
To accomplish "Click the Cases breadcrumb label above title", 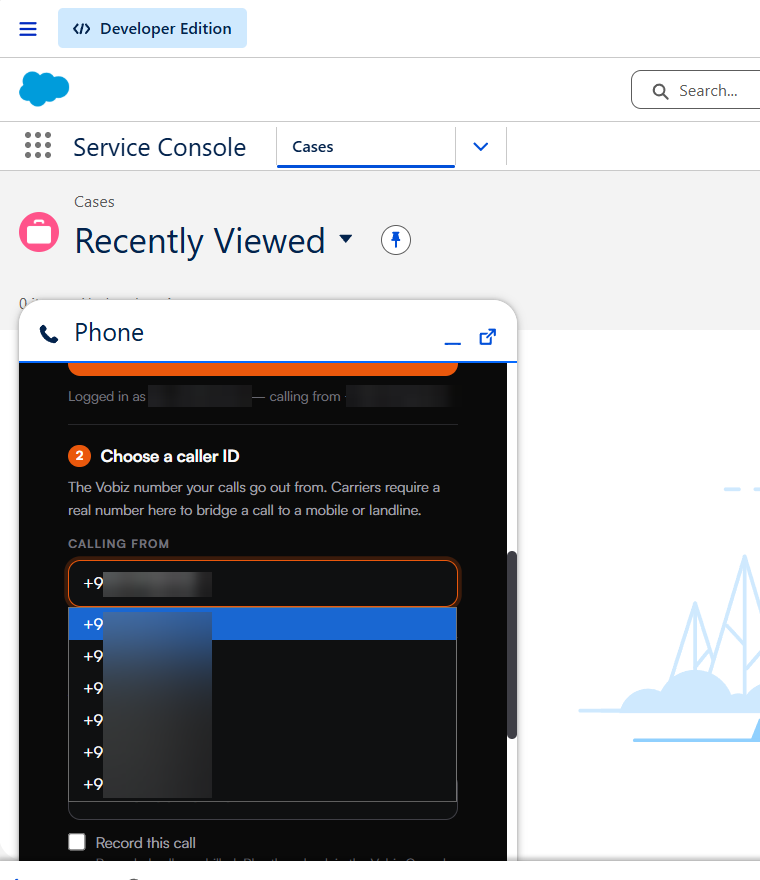I will 94,202.
